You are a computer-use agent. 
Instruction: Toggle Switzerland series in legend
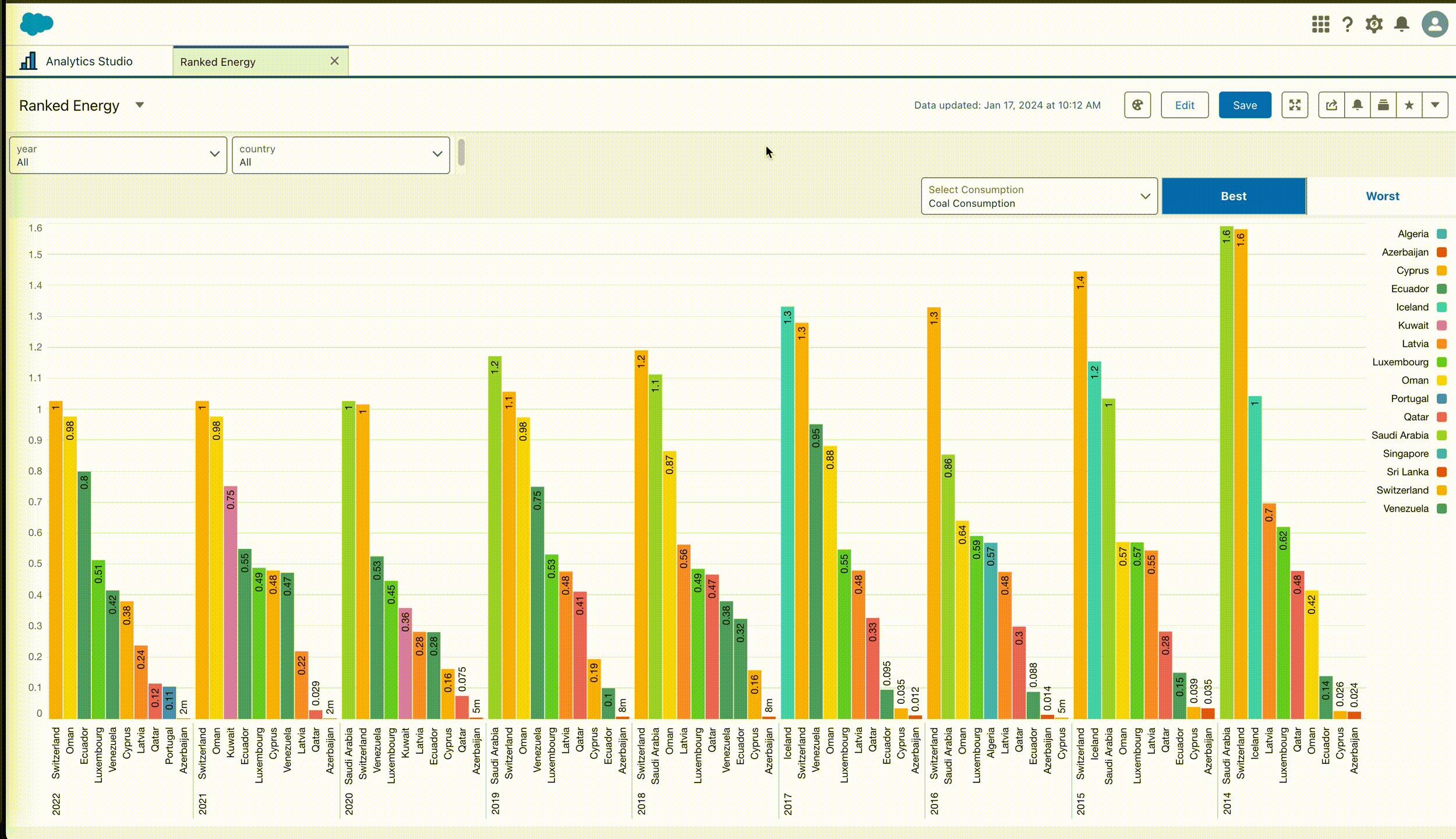tap(1402, 490)
